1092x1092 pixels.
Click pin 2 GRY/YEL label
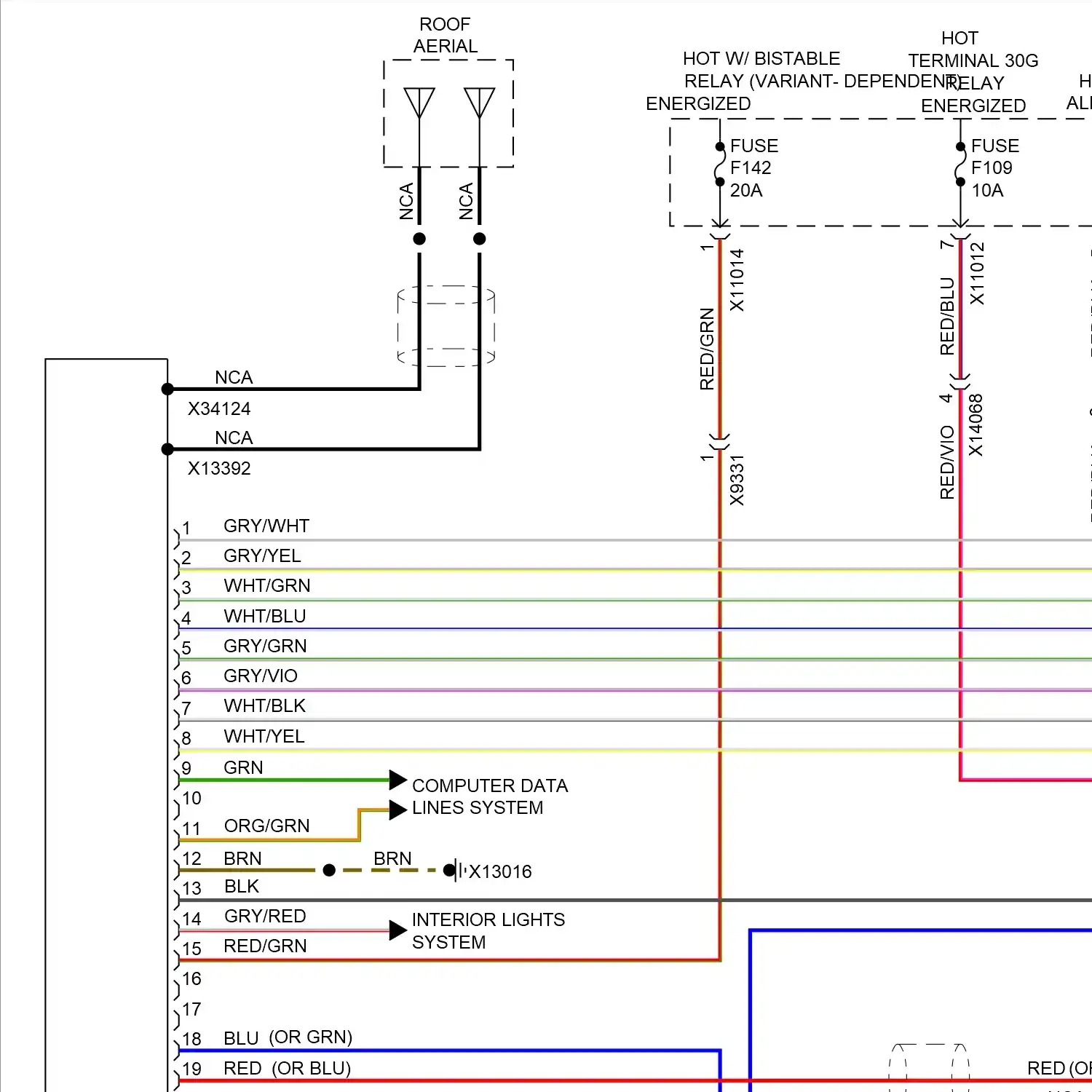pyautogui.click(x=262, y=555)
